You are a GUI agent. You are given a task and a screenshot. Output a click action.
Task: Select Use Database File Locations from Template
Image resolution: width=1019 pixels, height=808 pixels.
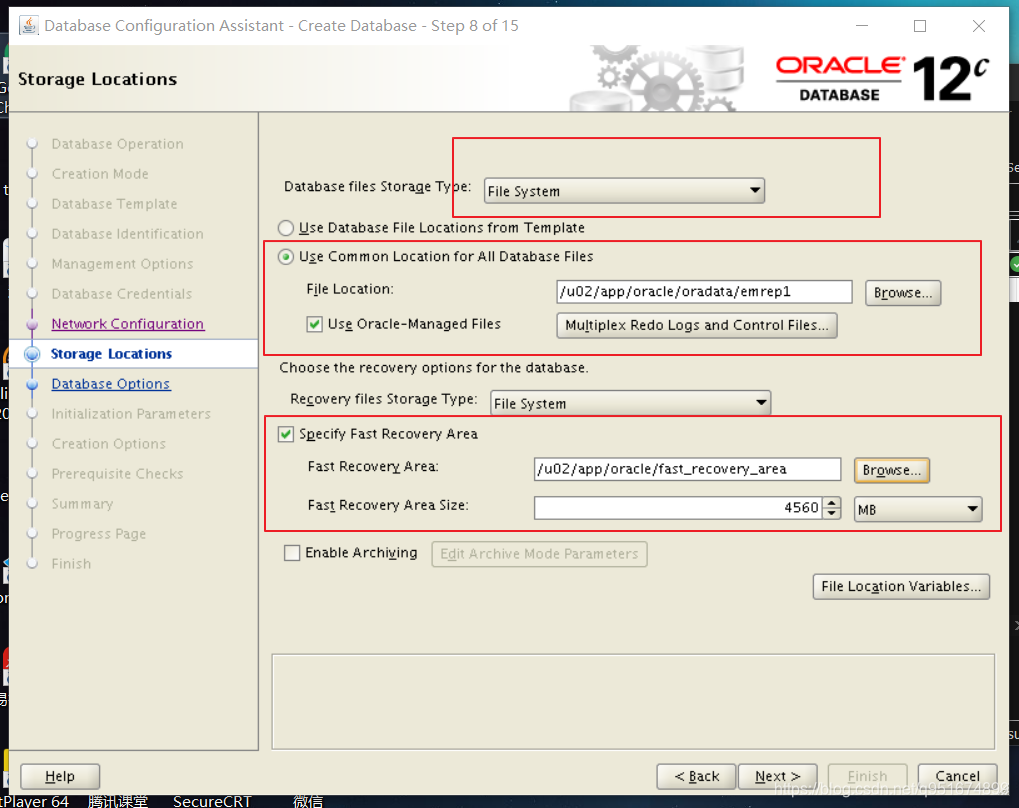(x=285, y=228)
